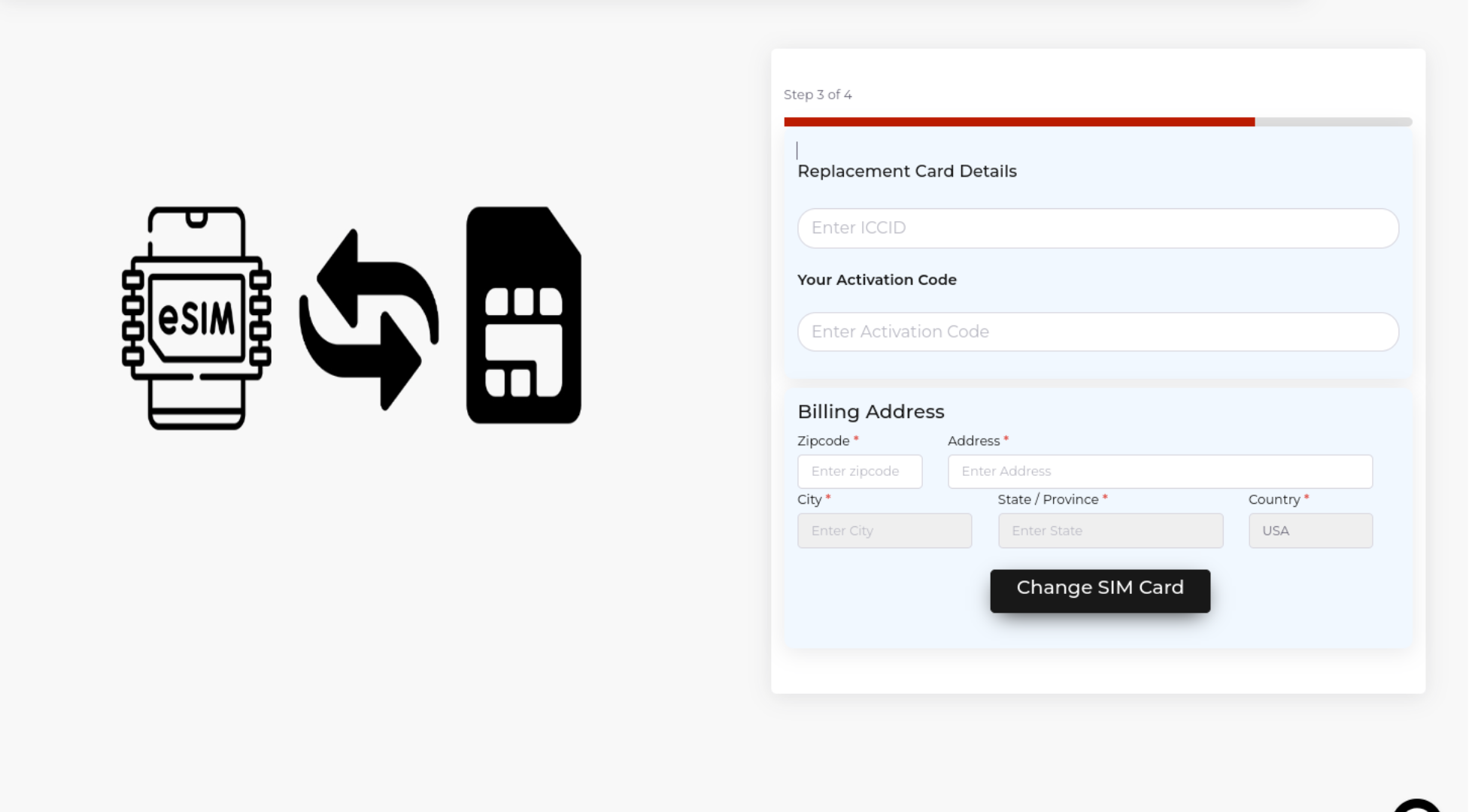Select the Enter zipcode input
This screenshot has width=1475, height=812.
pos(859,471)
